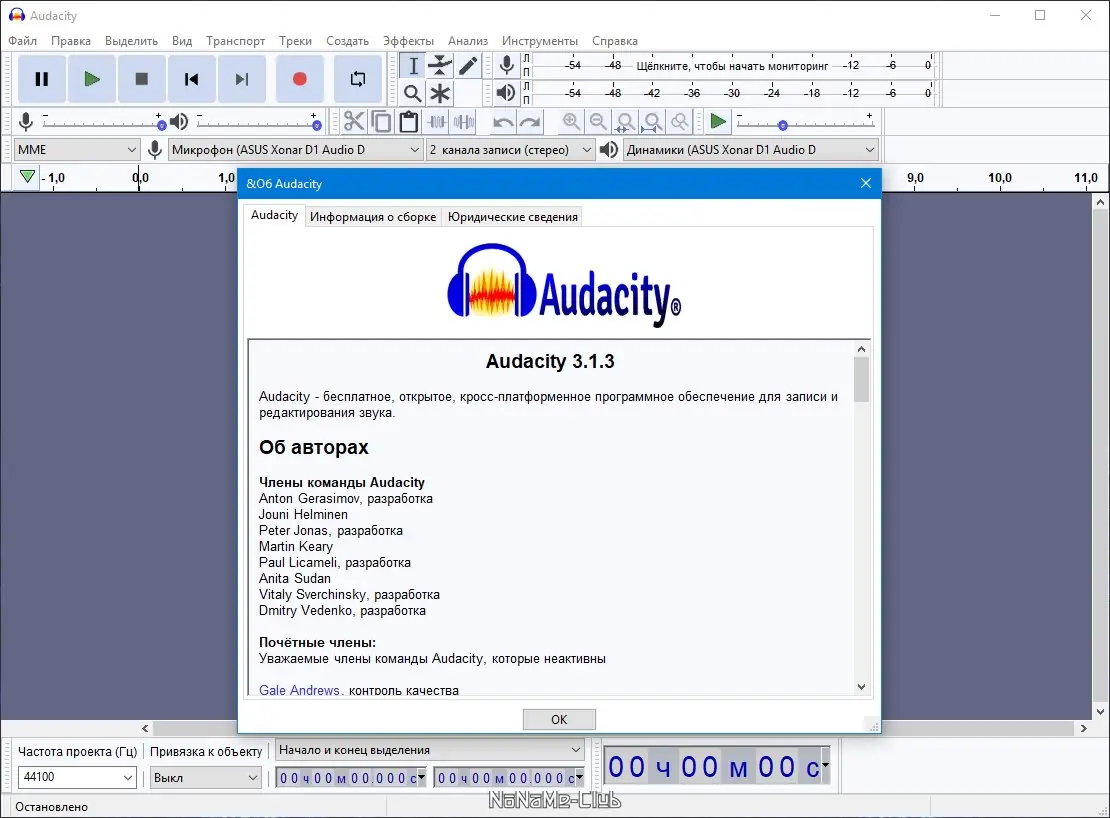Open the Справка menu

coord(614,41)
